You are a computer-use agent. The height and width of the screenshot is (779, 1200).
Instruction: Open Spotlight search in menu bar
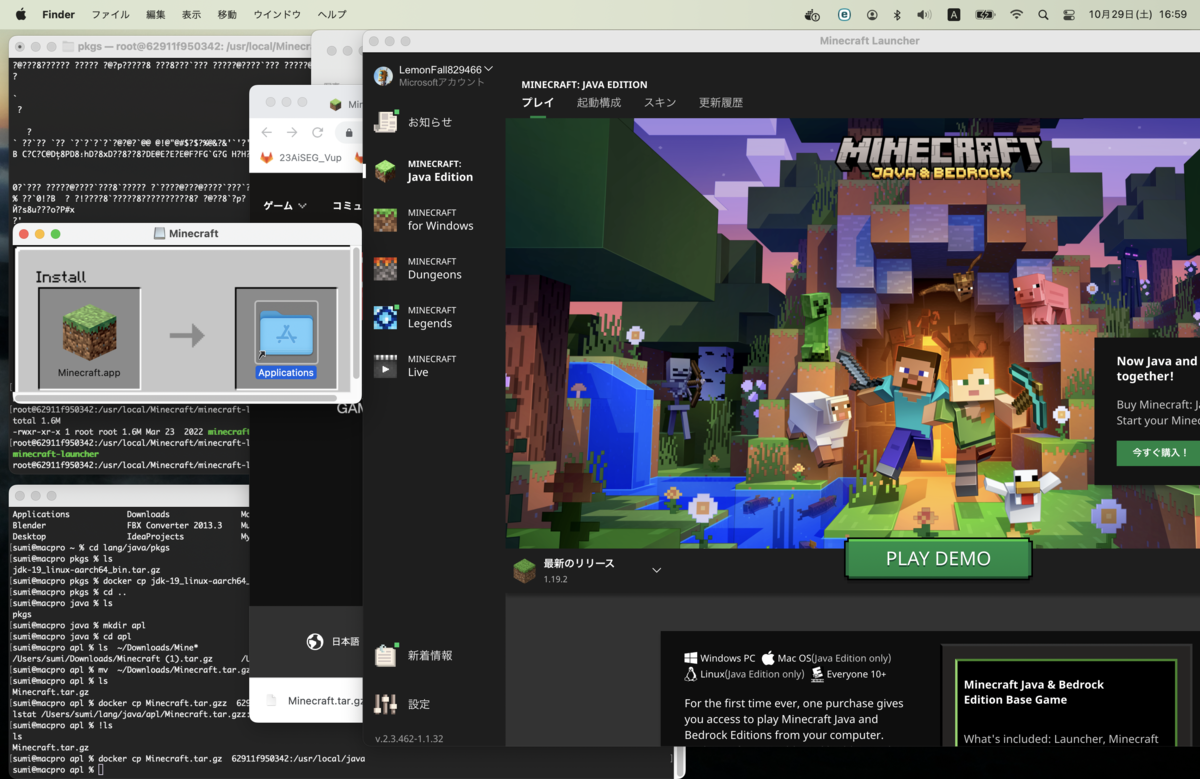pyautogui.click(x=1043, y=15)
